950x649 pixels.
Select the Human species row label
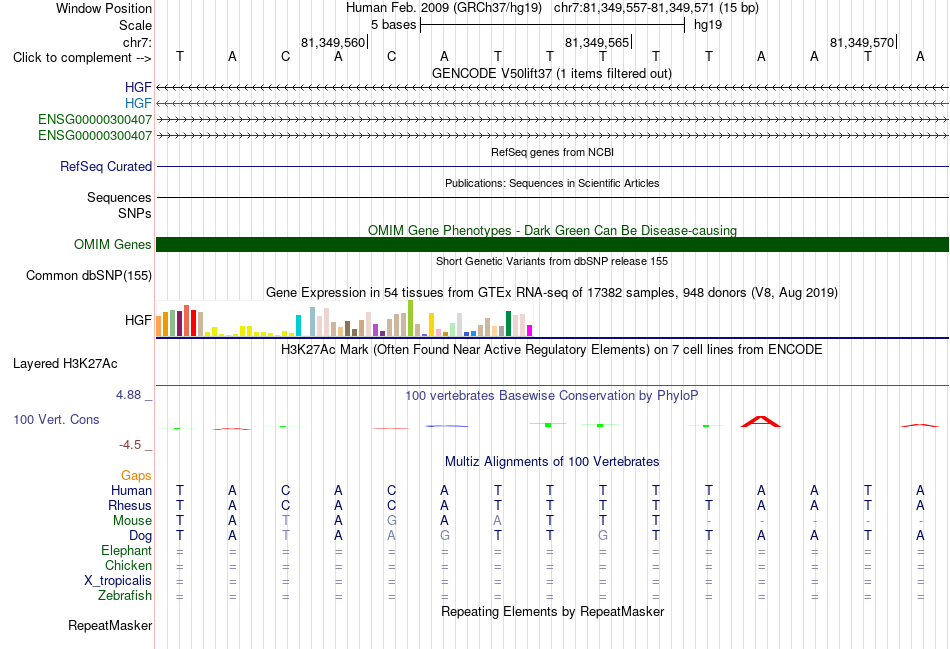131,490
